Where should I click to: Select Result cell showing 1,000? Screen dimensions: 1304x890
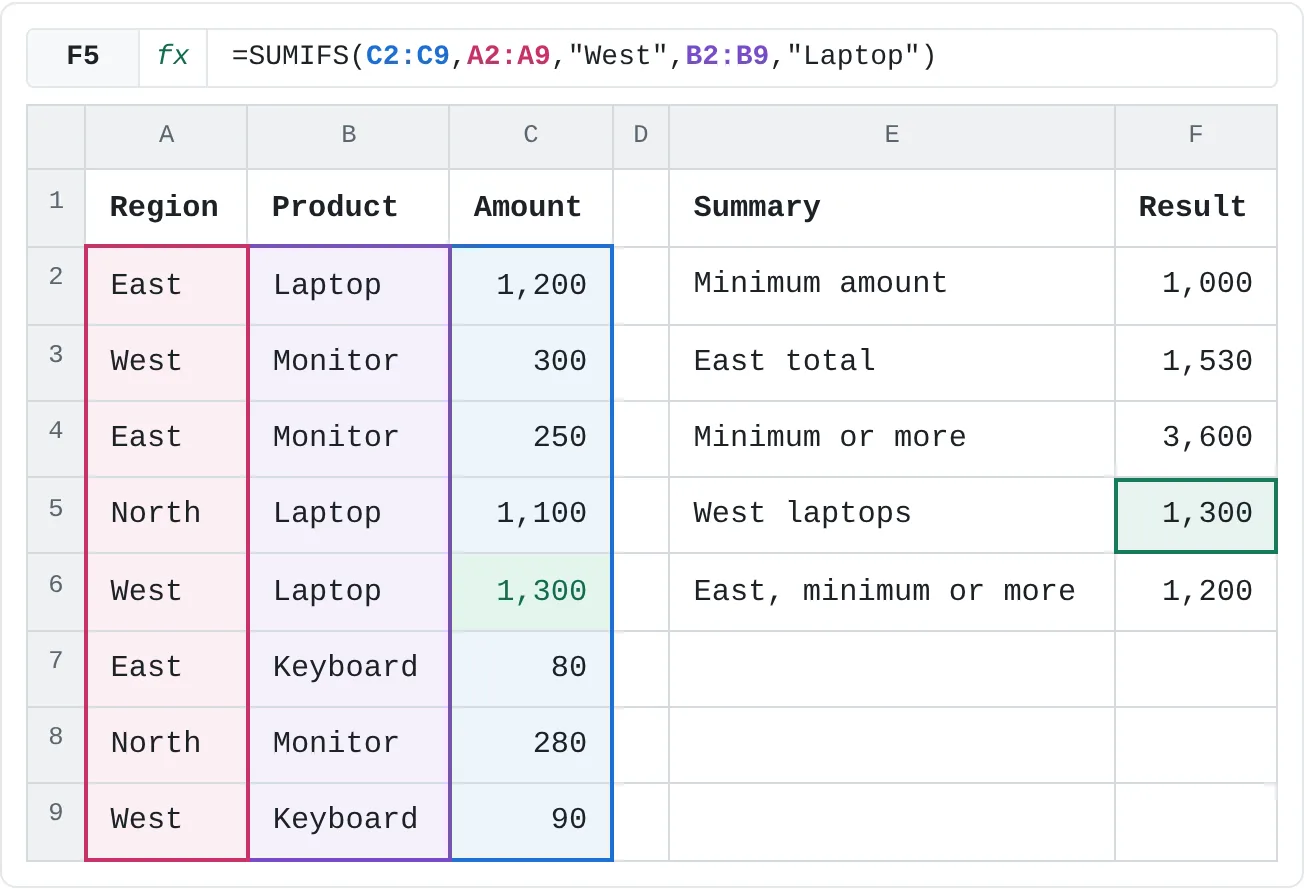point(1196,286)
